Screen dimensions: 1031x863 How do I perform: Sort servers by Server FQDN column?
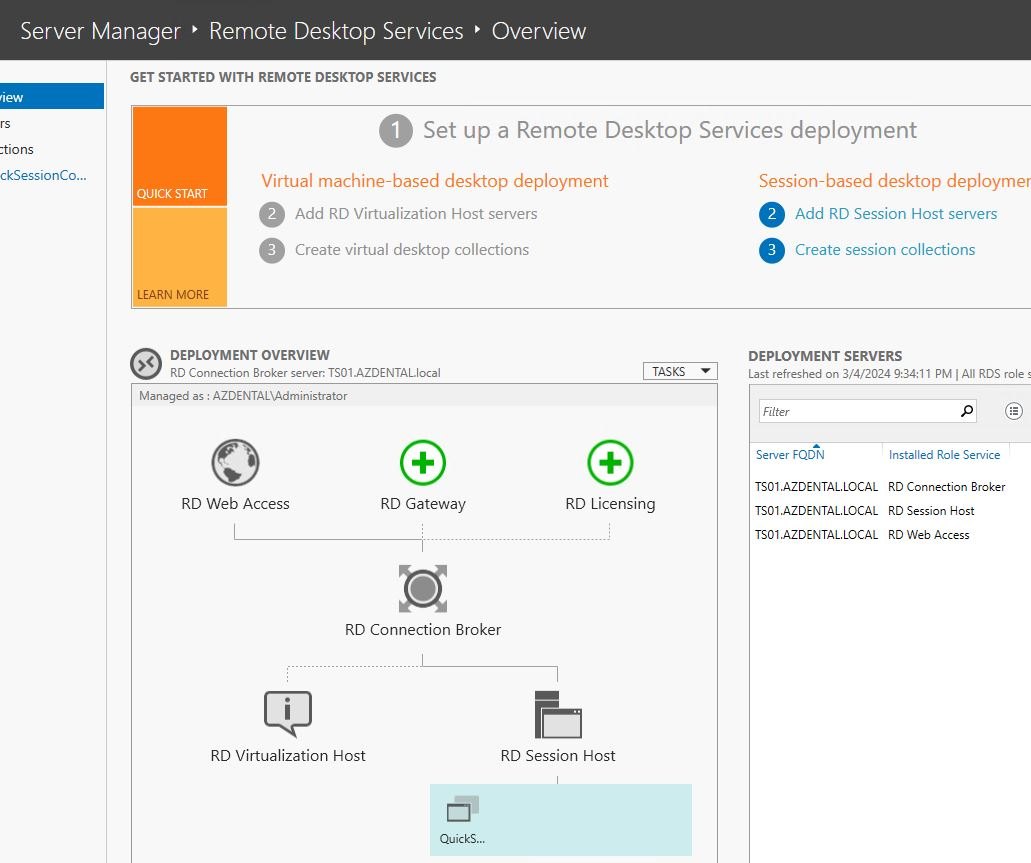(789, 454)
